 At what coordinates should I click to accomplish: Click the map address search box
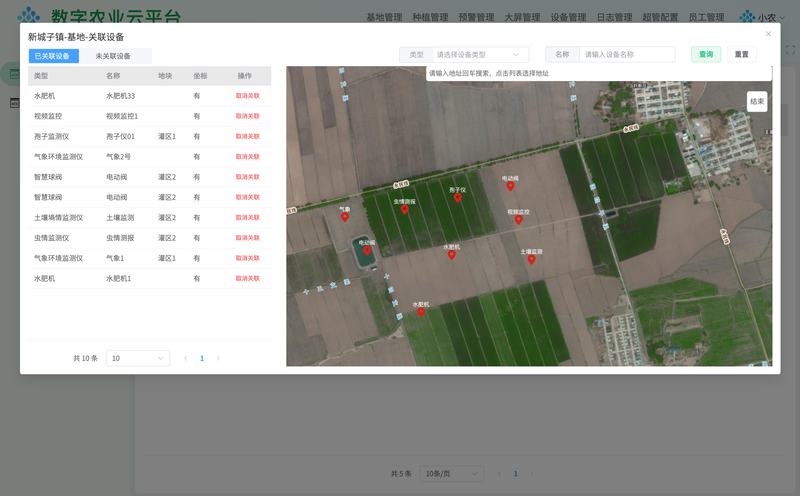[598, 73]
